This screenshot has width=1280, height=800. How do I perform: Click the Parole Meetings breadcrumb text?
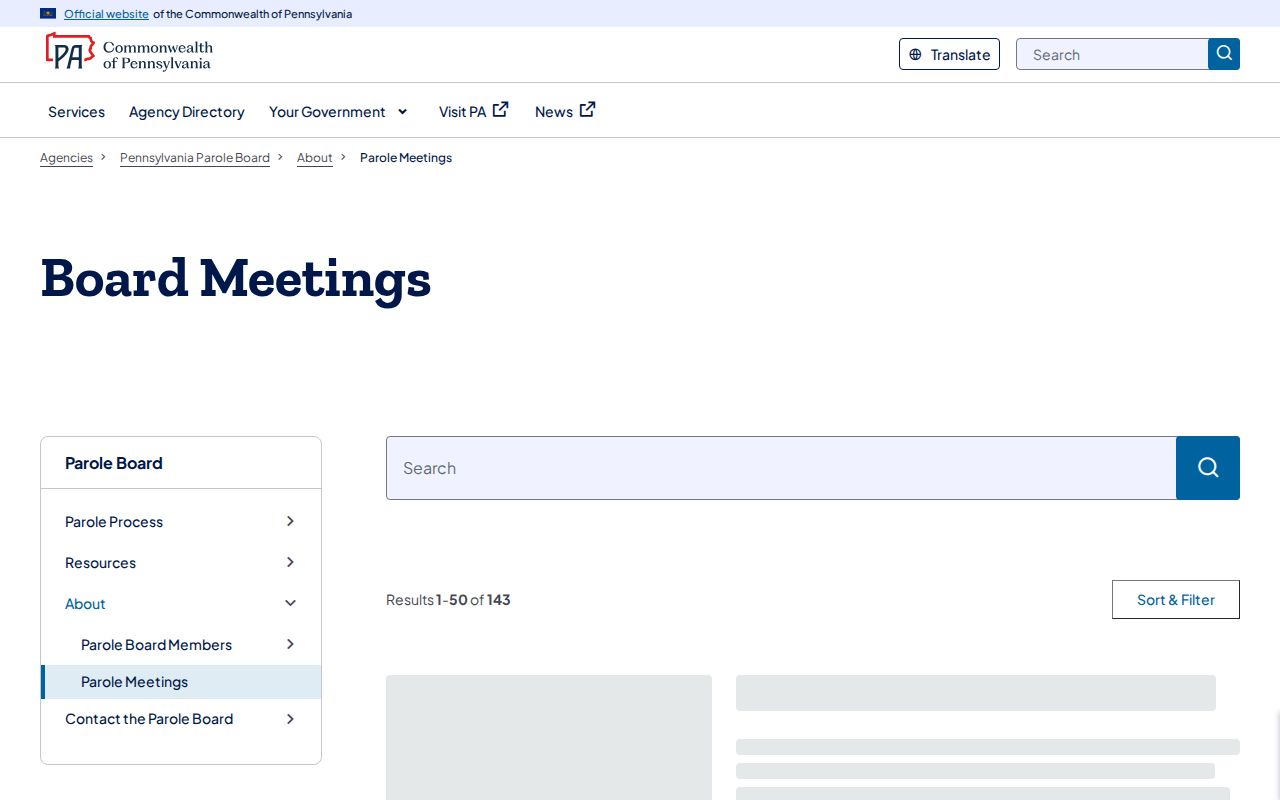(406, 158)
